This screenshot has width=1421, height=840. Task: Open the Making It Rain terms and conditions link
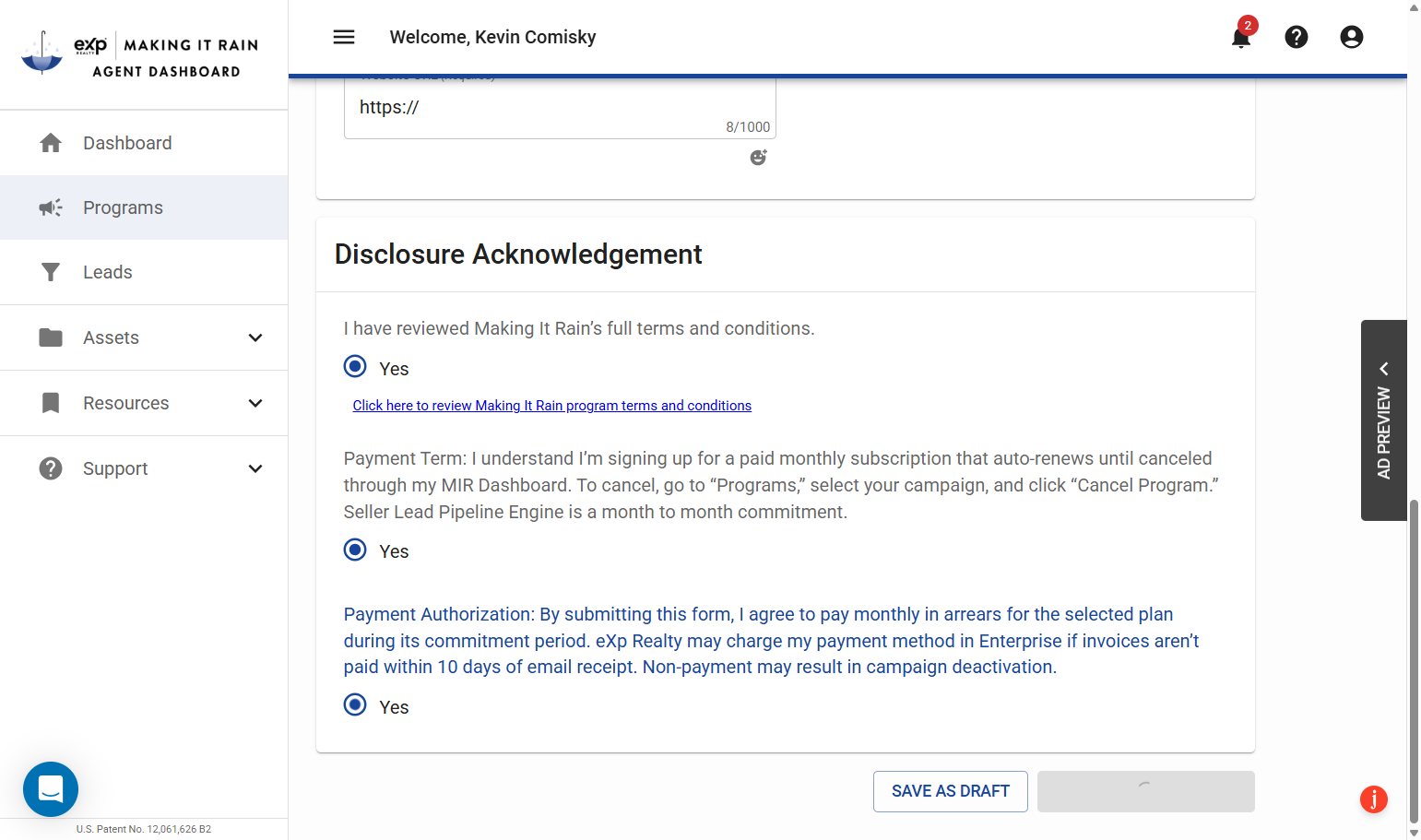point(552,406)
